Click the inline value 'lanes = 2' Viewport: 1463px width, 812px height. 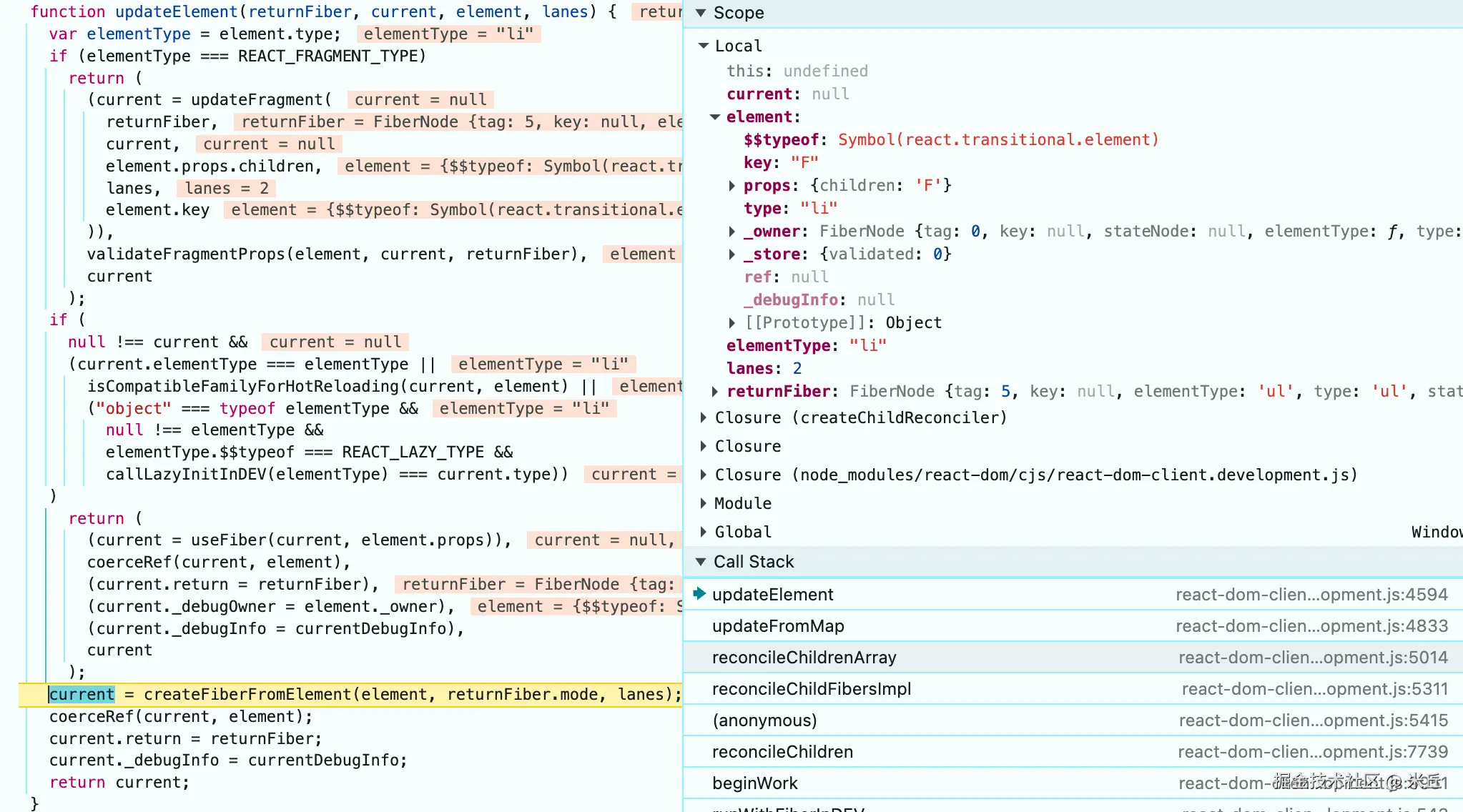click(x=227, y=189)
